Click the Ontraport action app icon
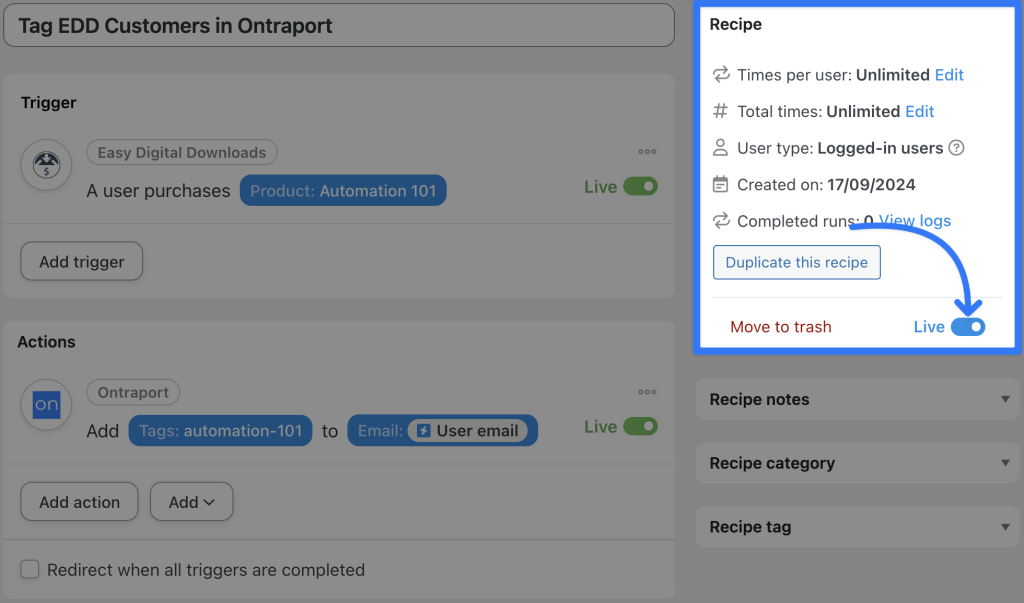The width and height of the screenshot is (1024, 603). (x=46, y=404)
